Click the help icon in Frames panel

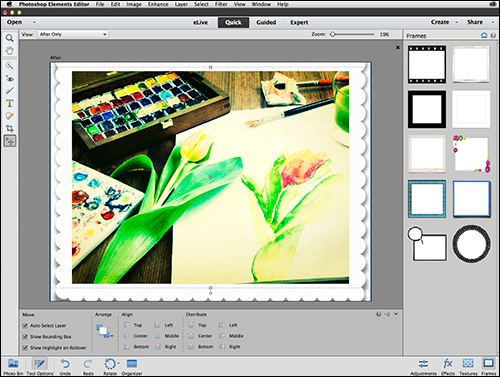tap(493, 35)
